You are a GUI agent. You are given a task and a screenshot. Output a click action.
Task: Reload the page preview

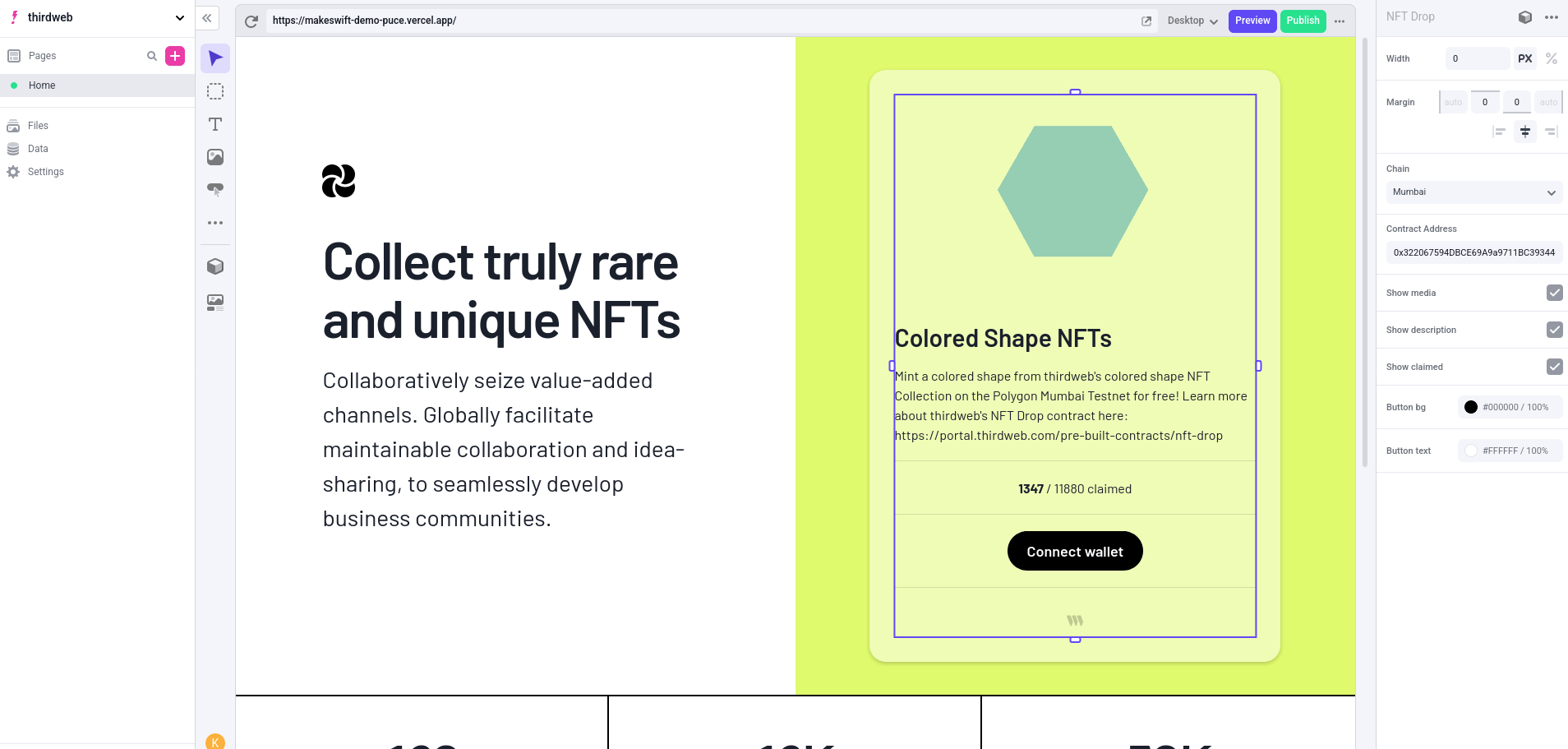(x=251, y=21)
